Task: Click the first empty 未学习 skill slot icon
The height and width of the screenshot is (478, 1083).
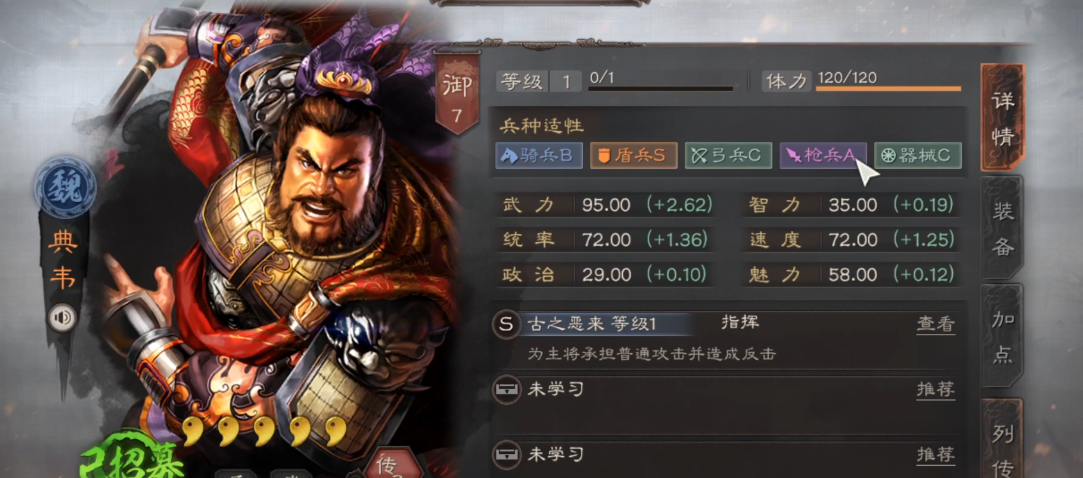Action: pos(506,390)
